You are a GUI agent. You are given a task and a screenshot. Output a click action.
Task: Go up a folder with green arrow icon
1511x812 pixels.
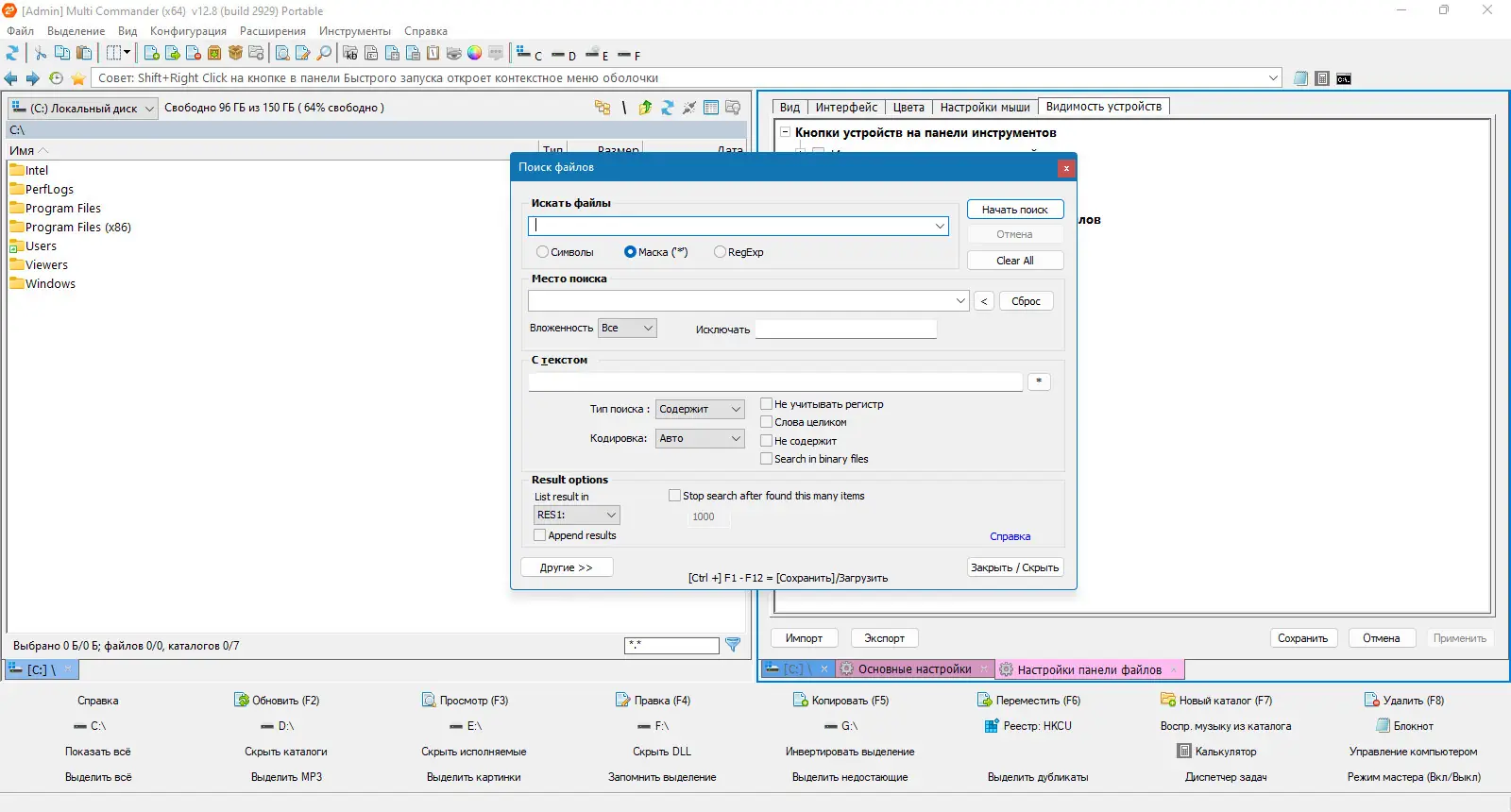click(645, 108)
